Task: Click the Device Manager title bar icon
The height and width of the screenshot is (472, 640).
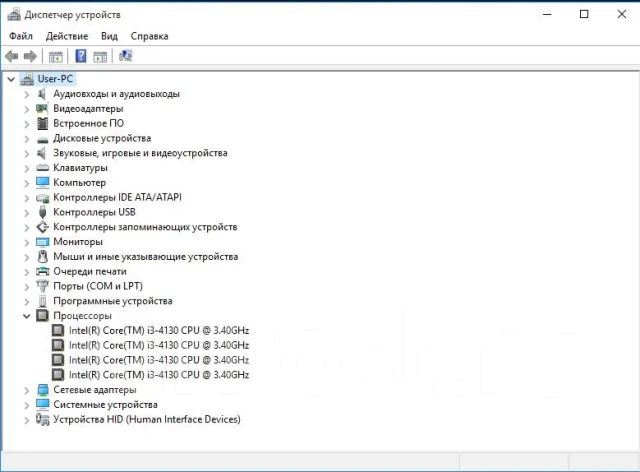Action: 14,15
